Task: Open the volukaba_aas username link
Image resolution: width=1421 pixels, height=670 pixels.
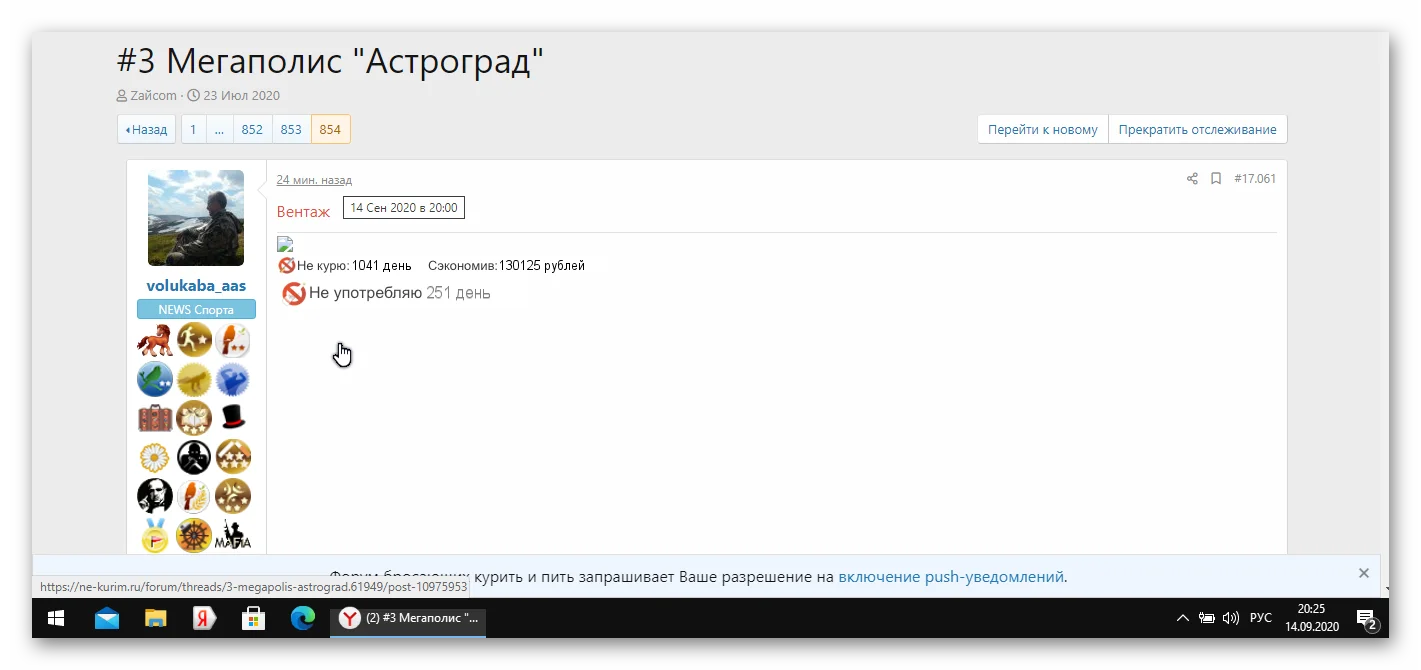Action: pos(196,286)
